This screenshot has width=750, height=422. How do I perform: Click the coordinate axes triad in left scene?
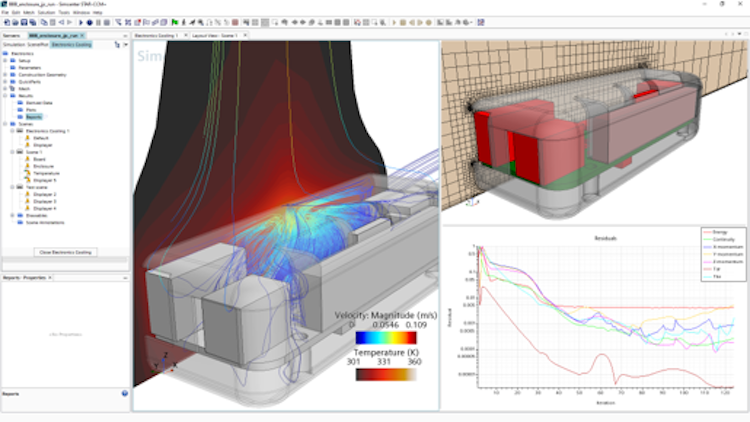click(164, 365)
